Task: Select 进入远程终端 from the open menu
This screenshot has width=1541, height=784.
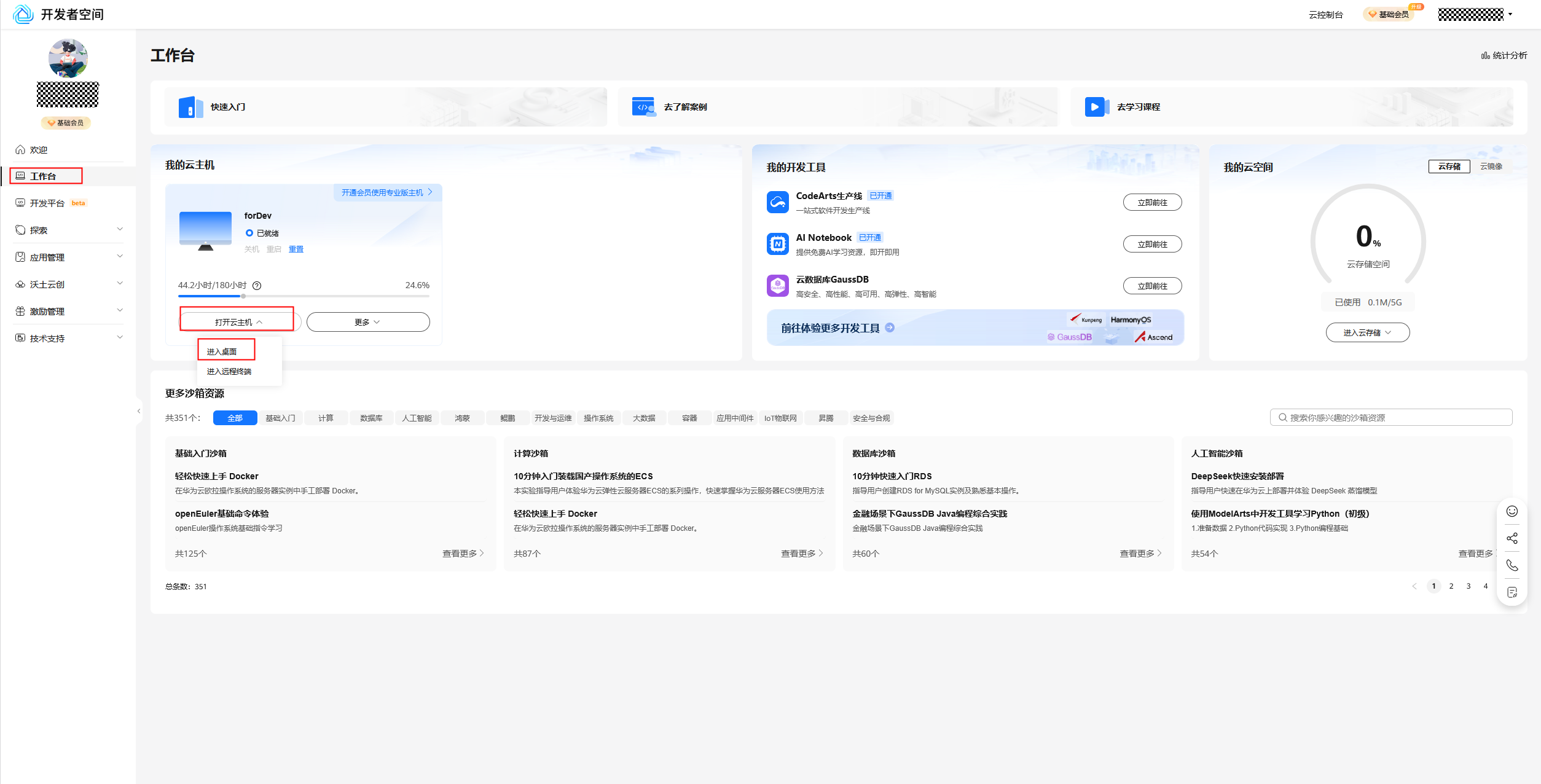Action: click(x=229, y=372)
